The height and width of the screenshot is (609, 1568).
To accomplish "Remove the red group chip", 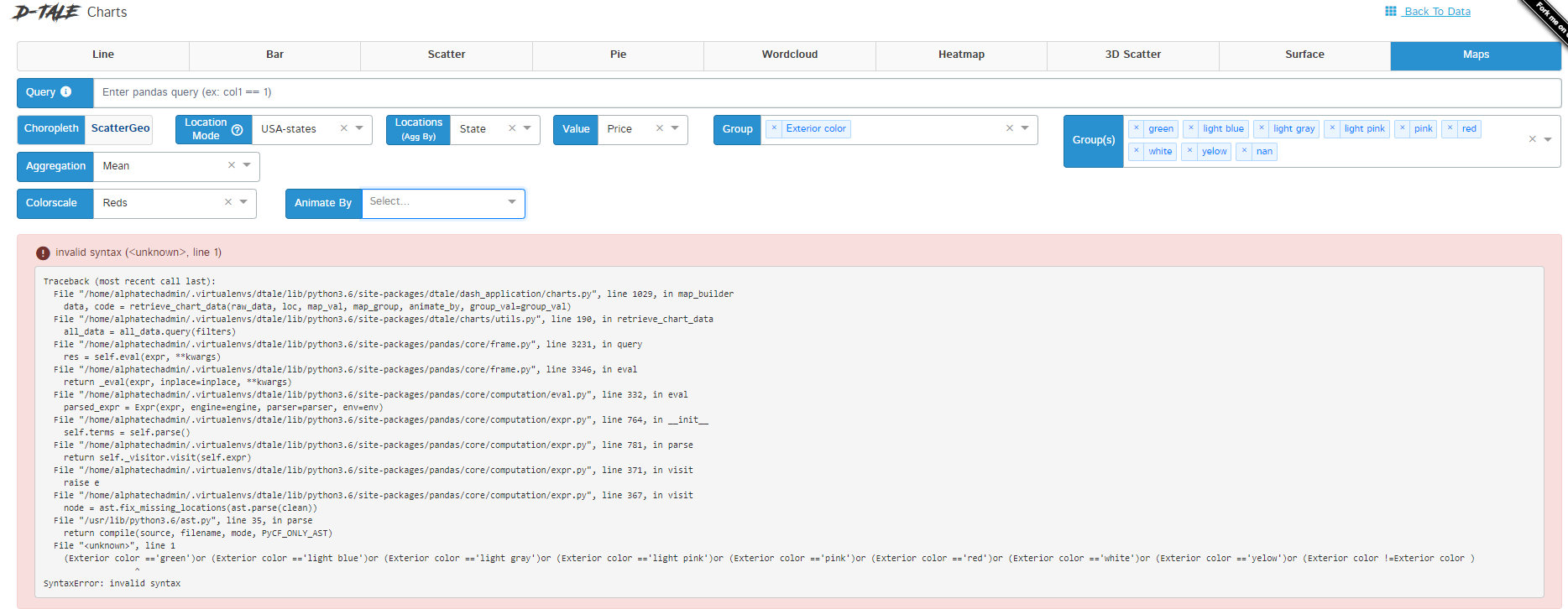I will click(1450, 128).
